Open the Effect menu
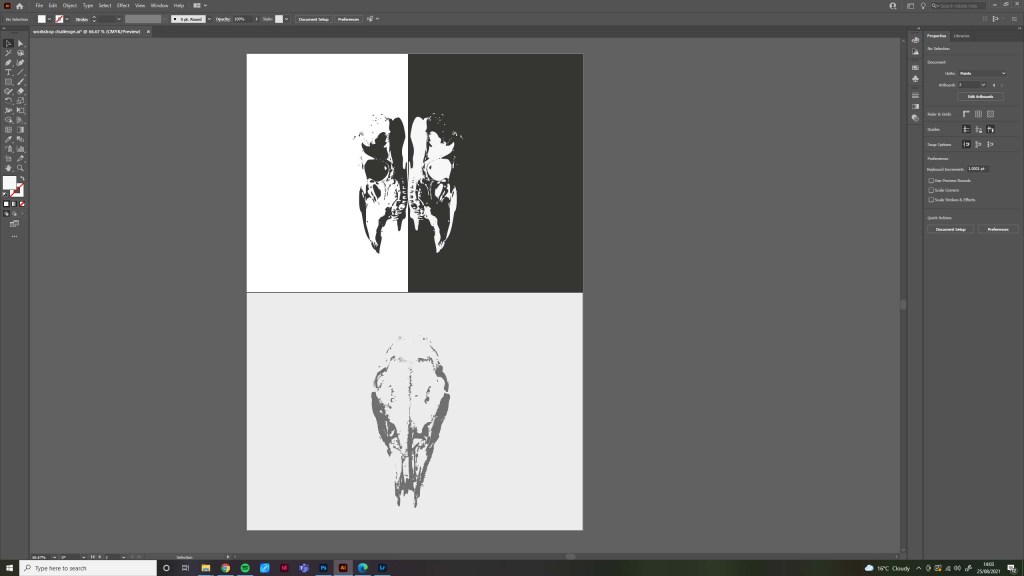 click(x=123, y=6)
